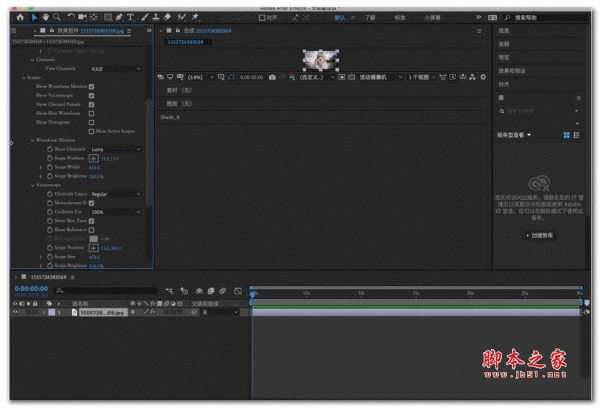The height and width of the screenshot is (408, 600).
Task: Toggle the Show Skin Tone checkbox
Action: tap(92, 220)
